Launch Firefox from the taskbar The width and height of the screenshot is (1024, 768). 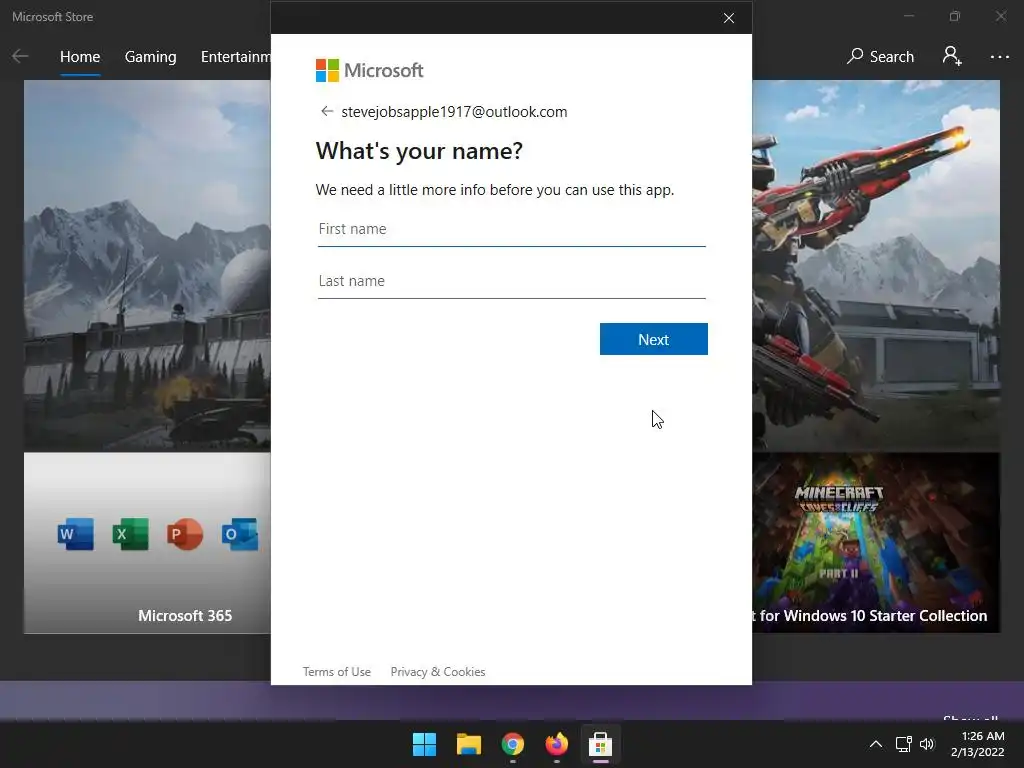[556, 744]
